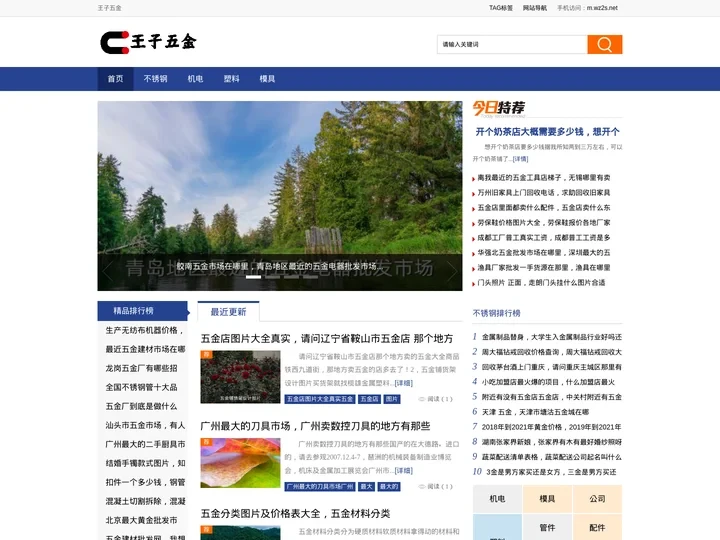Click the search keyword input field
The width and height of the screenshot is (720, 540).
tap(512, 45)
